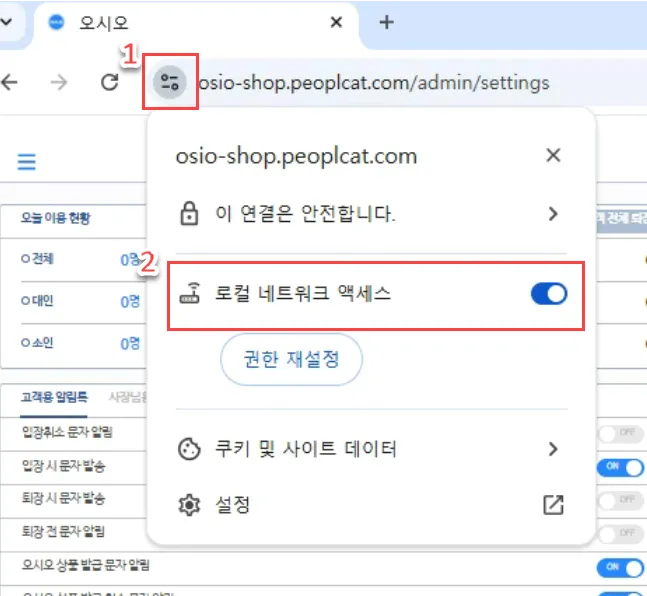
Task: Click the external link icon next to 설정
Action: tap(553, 504)
